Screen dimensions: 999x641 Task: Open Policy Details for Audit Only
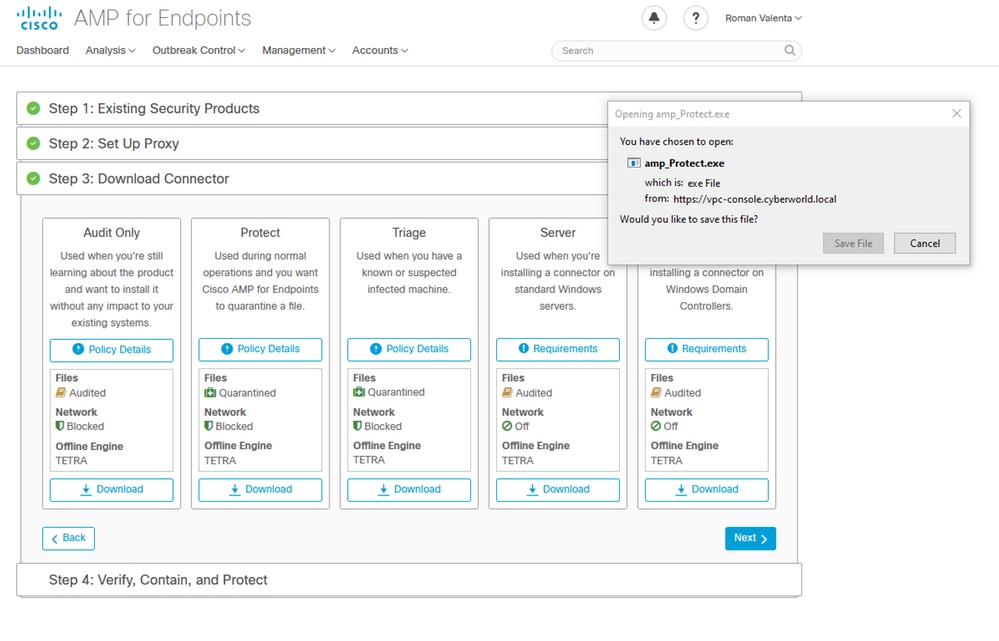[111, 350]
